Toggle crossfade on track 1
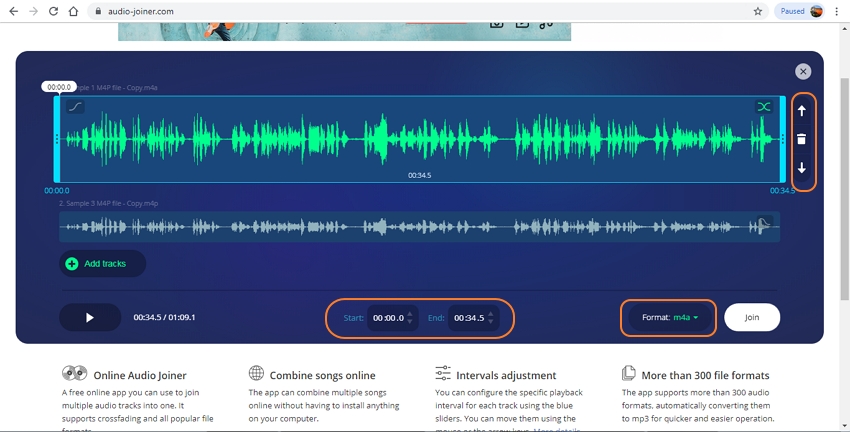The width and height of the screenshot is (850, 432). [x=764, y=106]
